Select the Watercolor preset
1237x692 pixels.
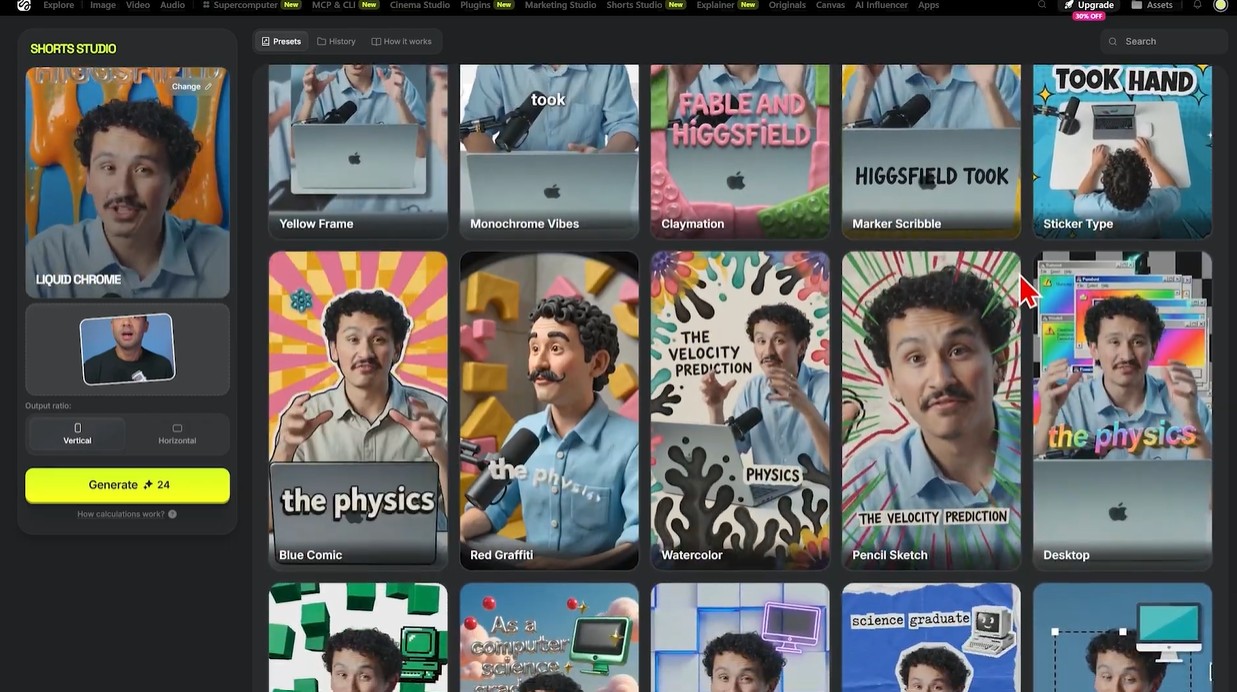tap(740, 410)
